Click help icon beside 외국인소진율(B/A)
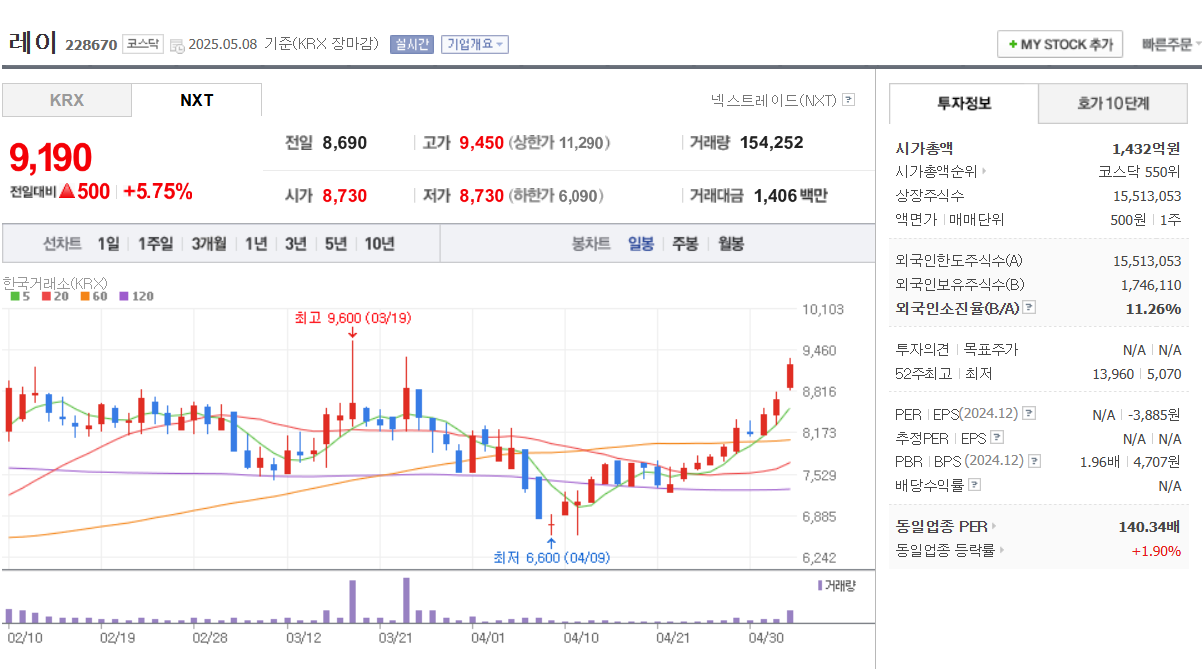Viewport: 1202px width, 669px height. [1029, 308]
